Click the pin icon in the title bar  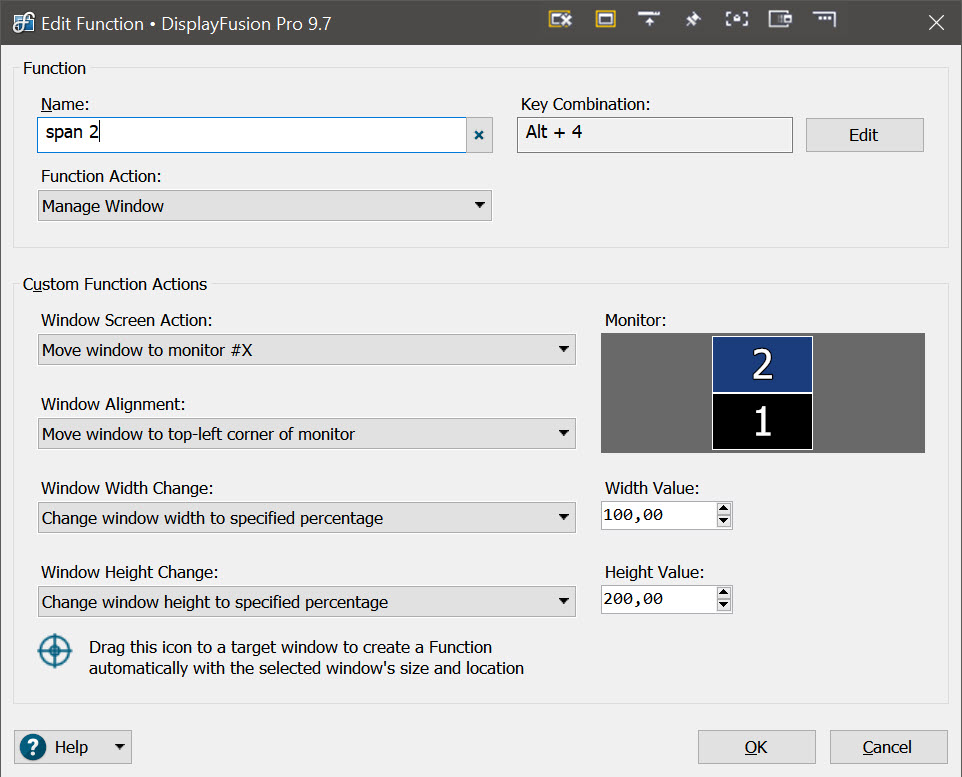click(693, 20)
